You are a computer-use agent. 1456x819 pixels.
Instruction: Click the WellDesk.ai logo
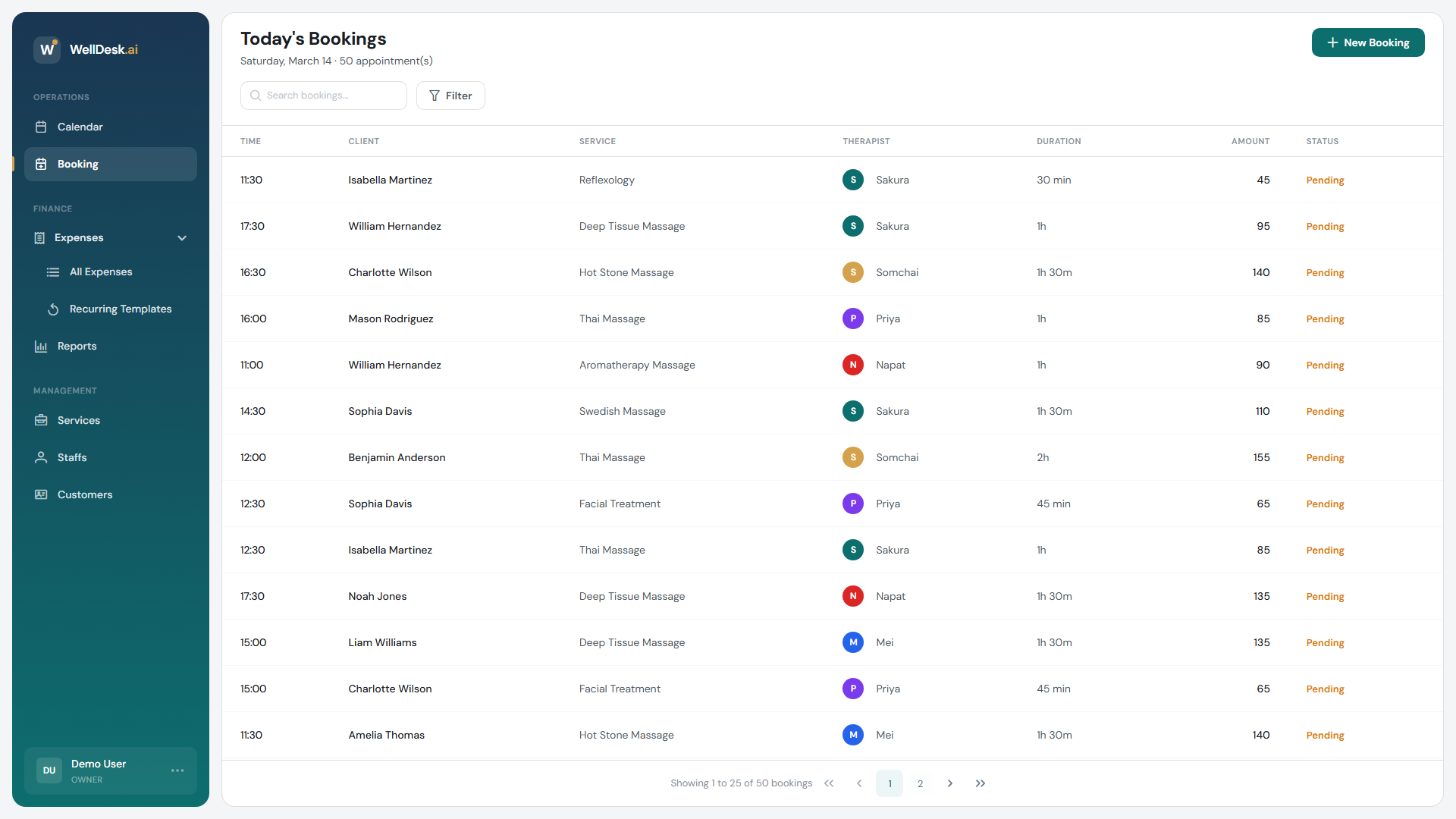(x=86, y=49)
